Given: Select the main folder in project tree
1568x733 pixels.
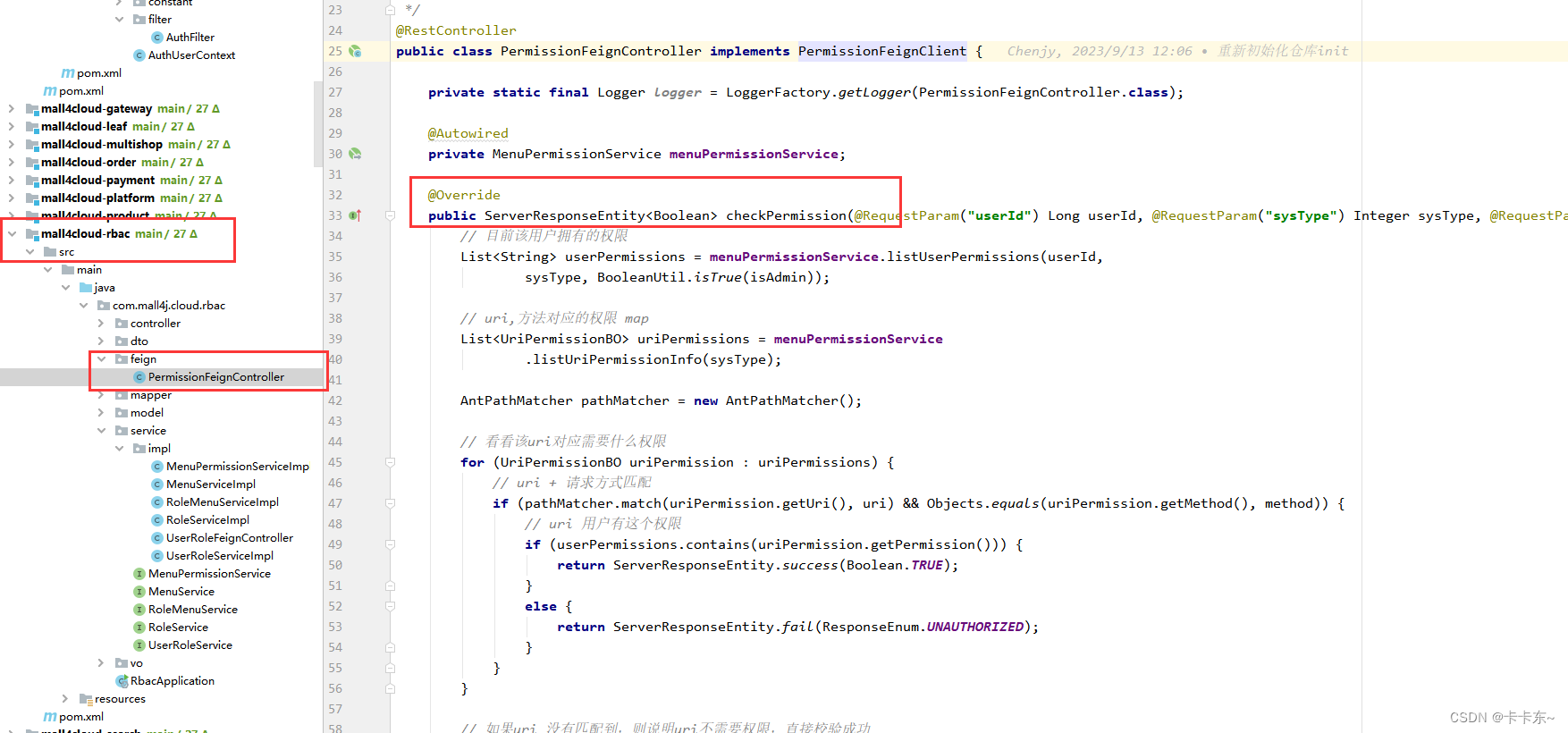Looking at the screenshot, I should (89, 270).
